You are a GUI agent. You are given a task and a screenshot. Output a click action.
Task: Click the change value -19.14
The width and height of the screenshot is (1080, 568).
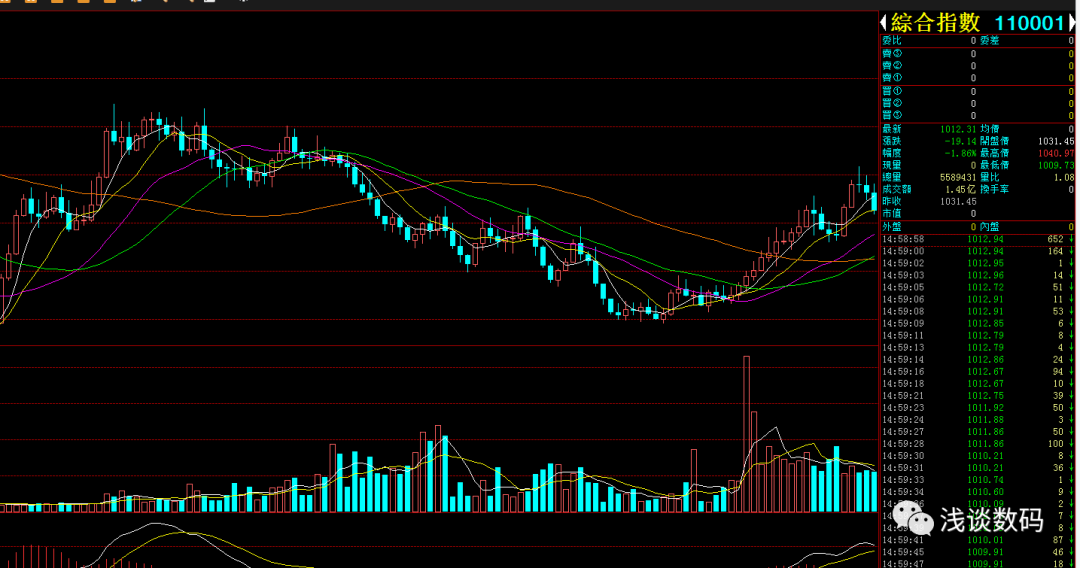(960, 140)
